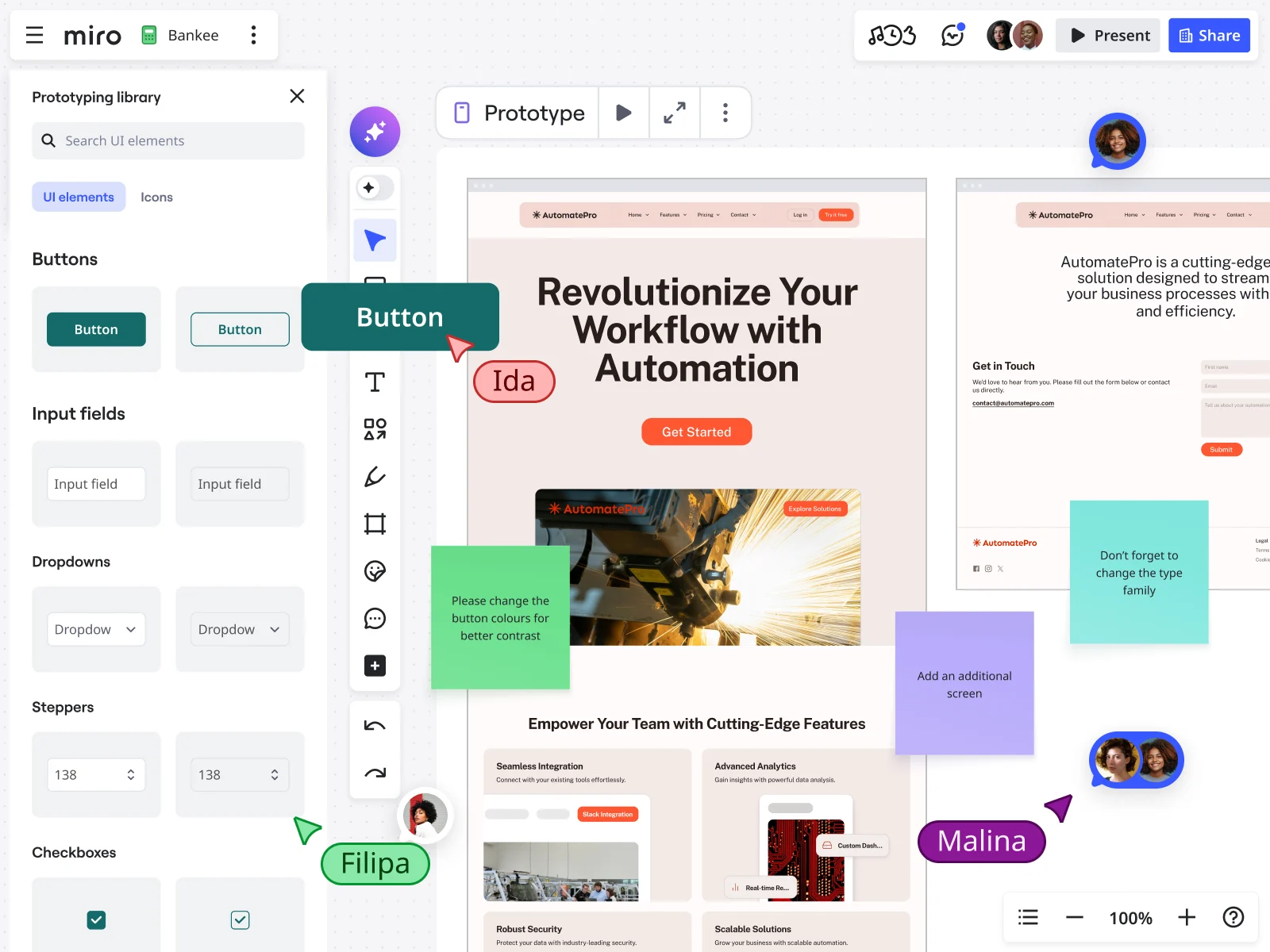Image resolution: width=1270 pixels, height=952 pixels.
Task: Click the orange Get Started button
Action: click(x=697, y=432)
